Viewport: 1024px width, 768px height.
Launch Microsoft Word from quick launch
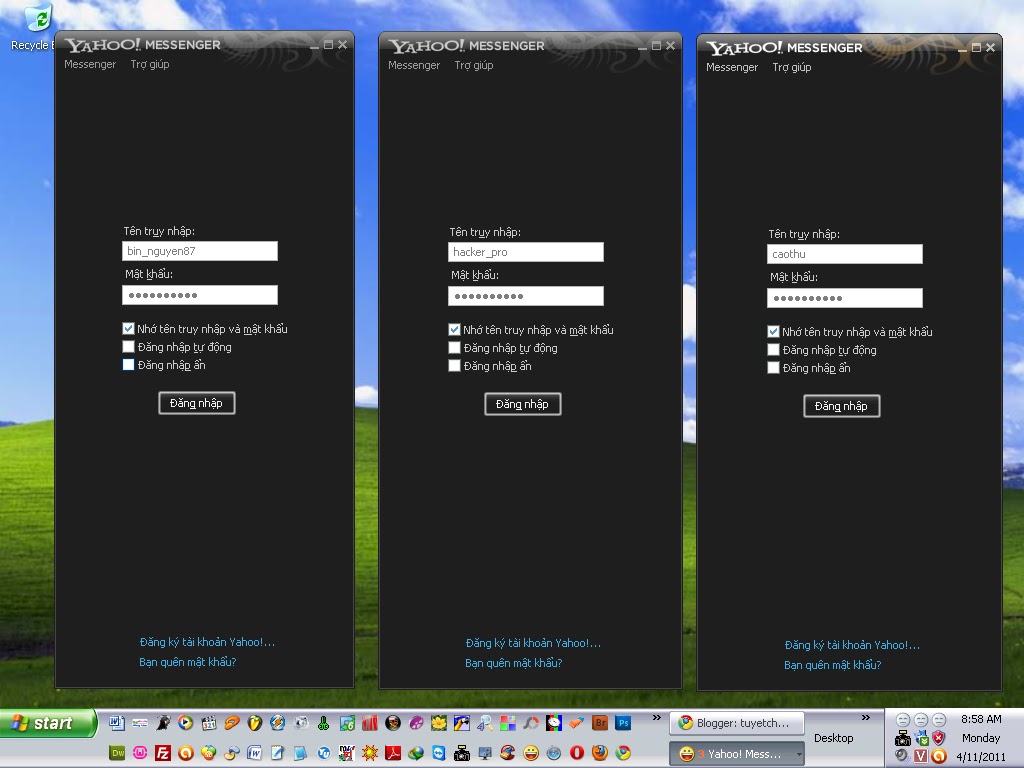tap(116, 723)
